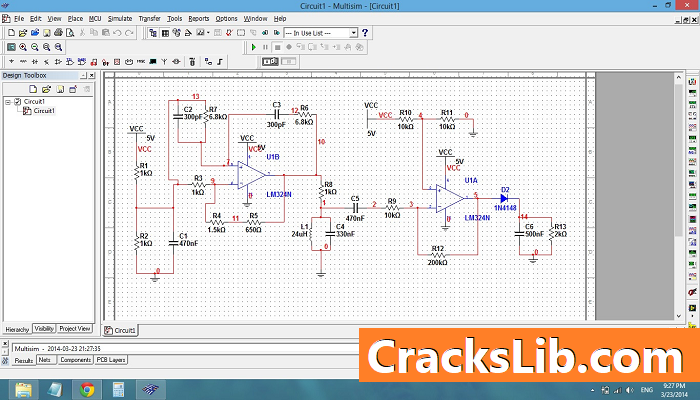Screen dimensions: 700x400
Task: Click the LM324N U1B op-amp symbol
Action: click(x=251, y=175)
